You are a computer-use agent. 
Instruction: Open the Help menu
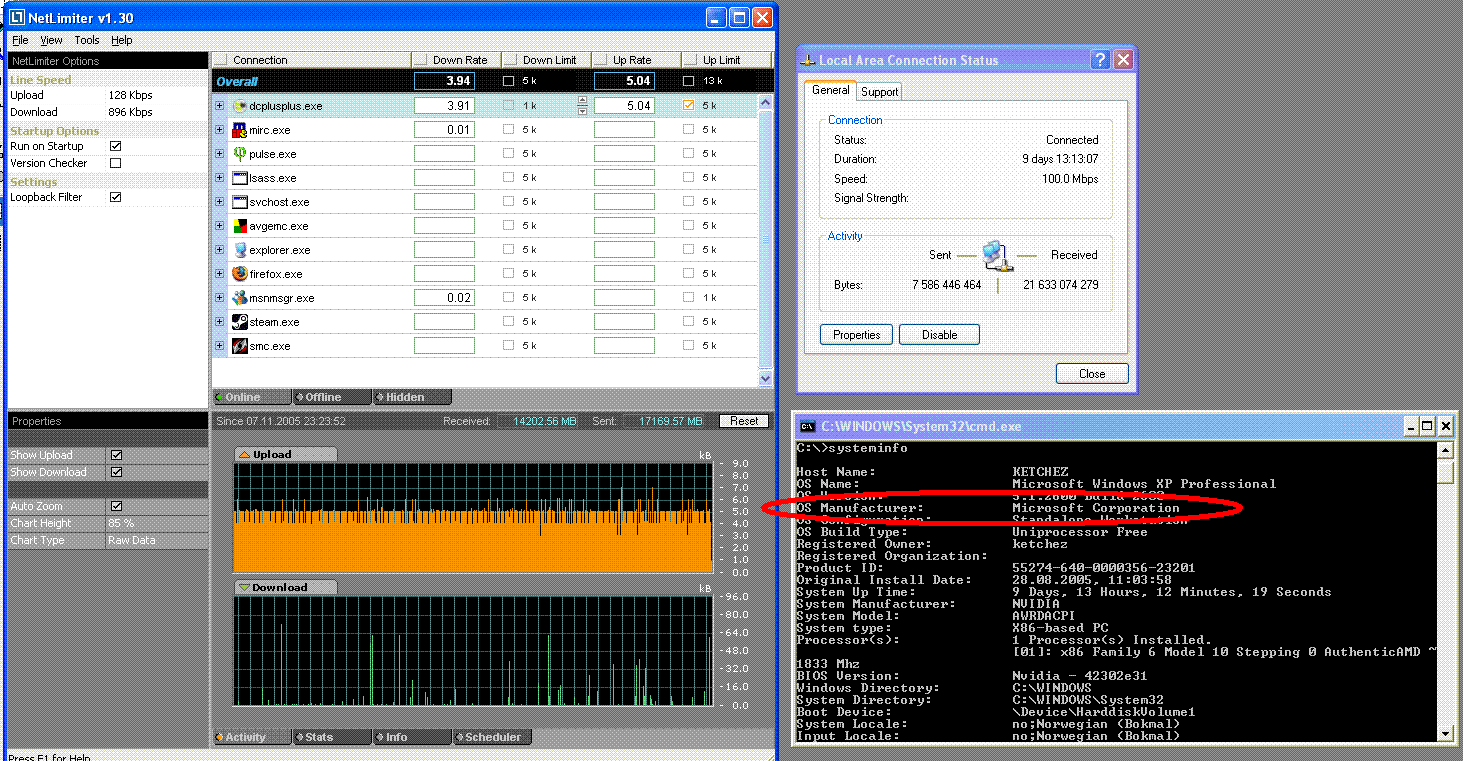[x=122, y=40]
